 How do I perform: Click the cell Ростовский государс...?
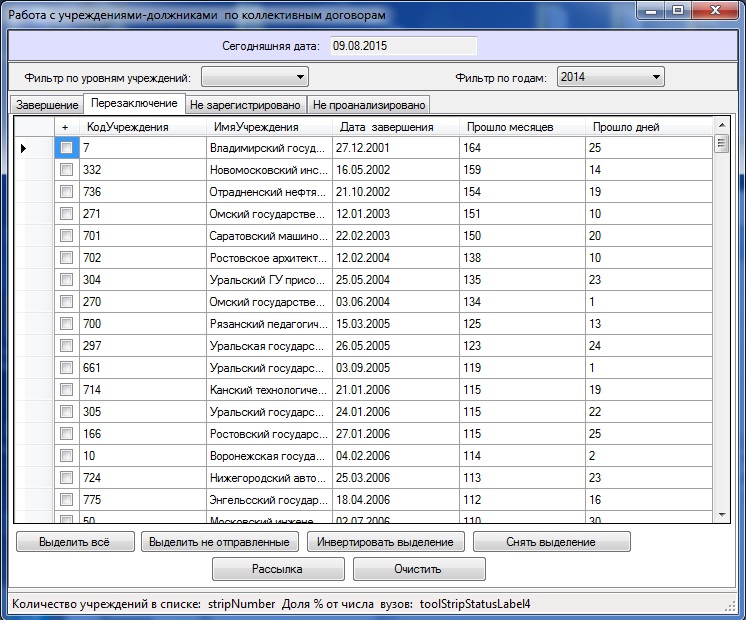(269, 434)
